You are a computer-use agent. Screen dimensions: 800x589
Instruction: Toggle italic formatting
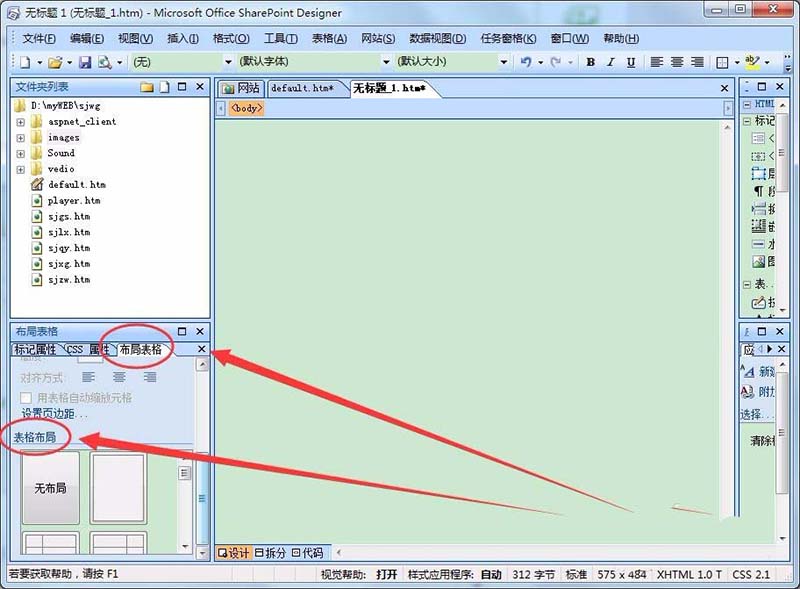611,62
